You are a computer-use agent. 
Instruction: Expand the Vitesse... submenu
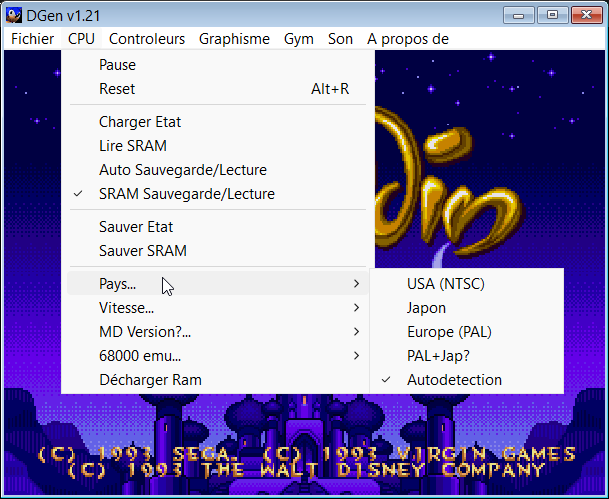(x=218, y=308)
